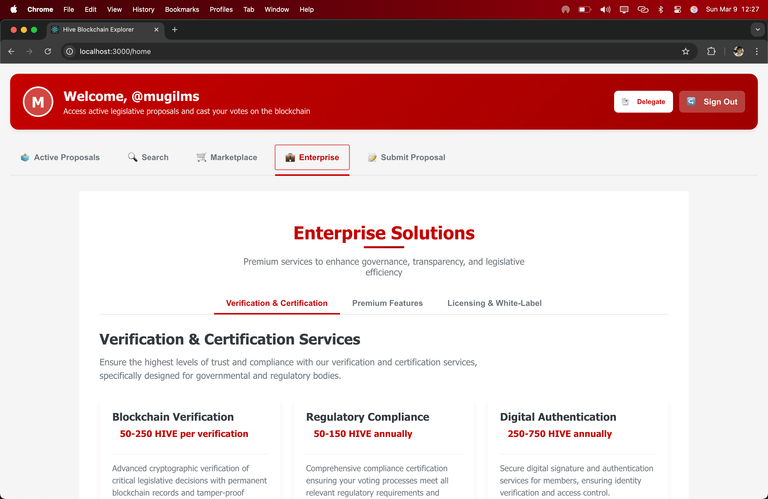
Task: Click the briefcase icon beside Enterprise
Action: (290, 157)
